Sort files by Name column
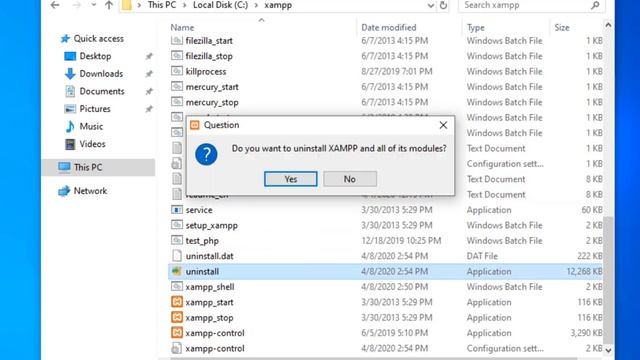This screenshot has height=360, width=640. pyautogui.click(x=182, y=27)
